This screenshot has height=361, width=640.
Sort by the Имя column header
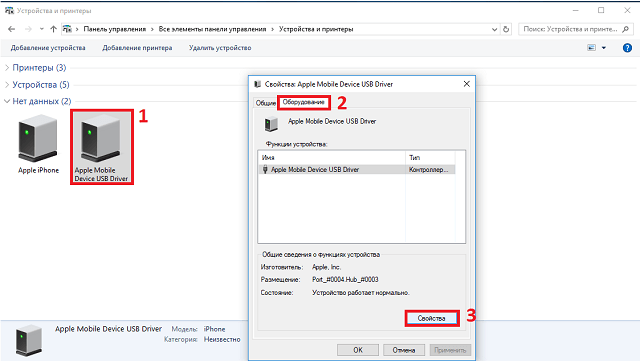coord(332,157)
